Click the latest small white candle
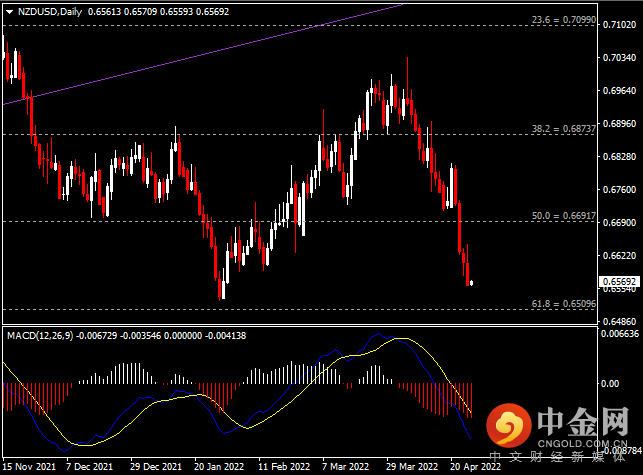Image resolution: width=643 pixels, height=475 pixels. pos(472,283)
